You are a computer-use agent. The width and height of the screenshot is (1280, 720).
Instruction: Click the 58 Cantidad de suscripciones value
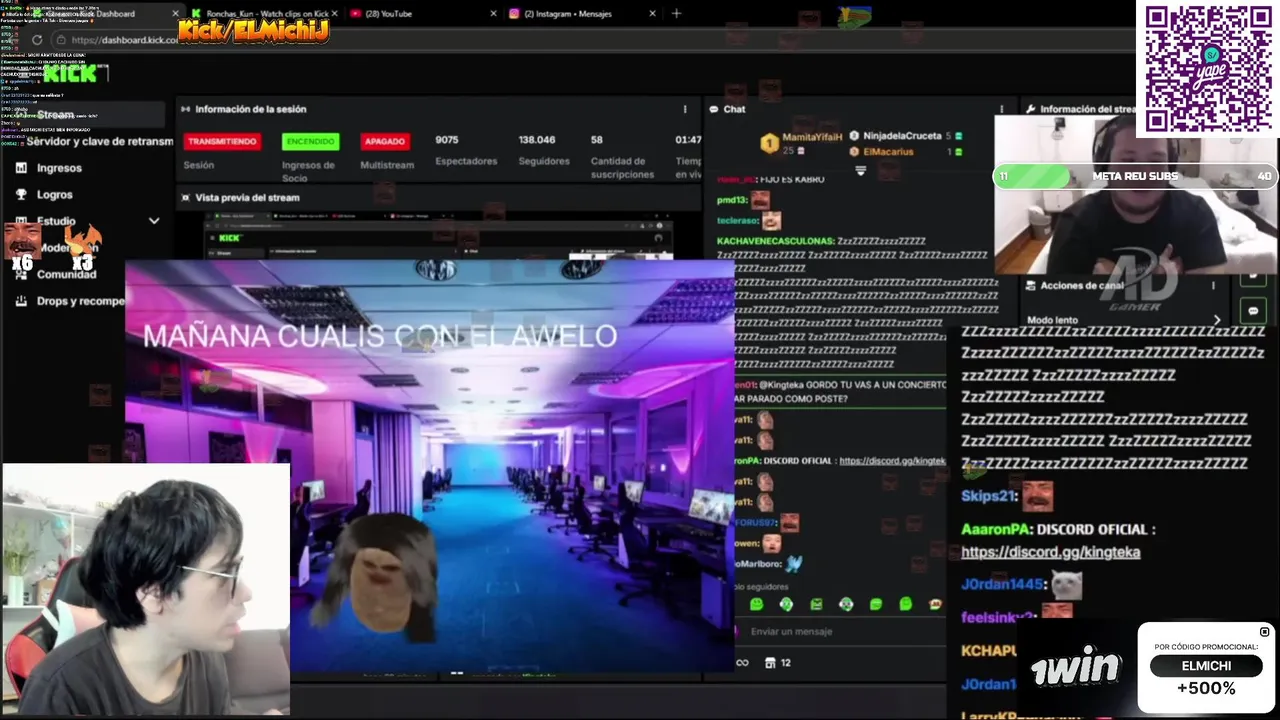(x=597, y=140)
